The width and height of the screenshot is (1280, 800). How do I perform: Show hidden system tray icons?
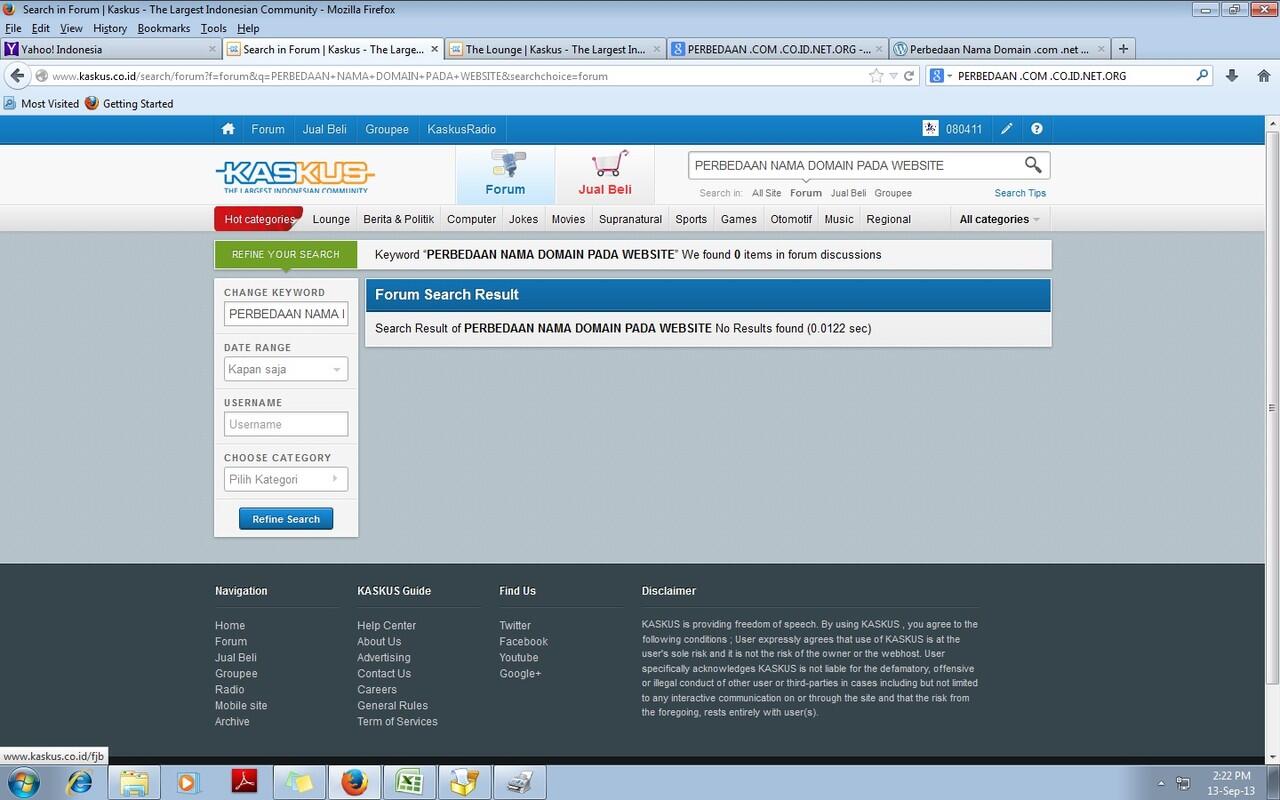(x=1161, y=783)
